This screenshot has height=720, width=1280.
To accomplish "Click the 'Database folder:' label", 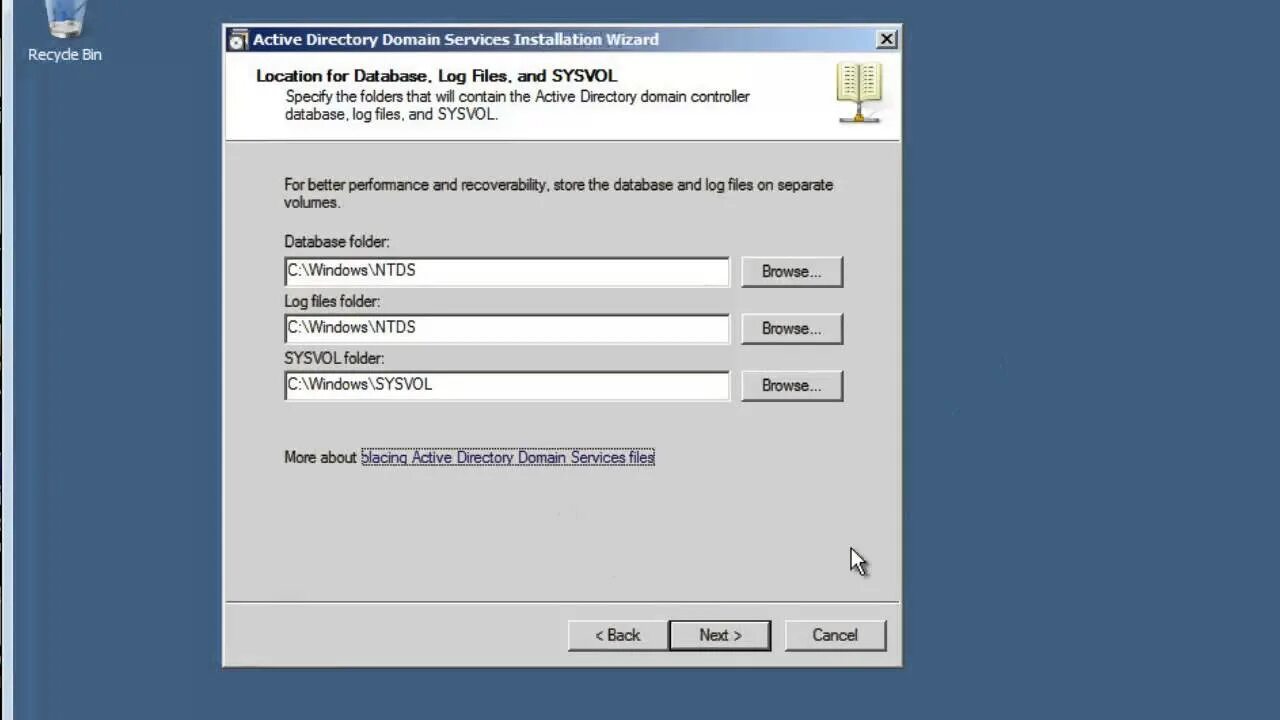I will [337, 242].
